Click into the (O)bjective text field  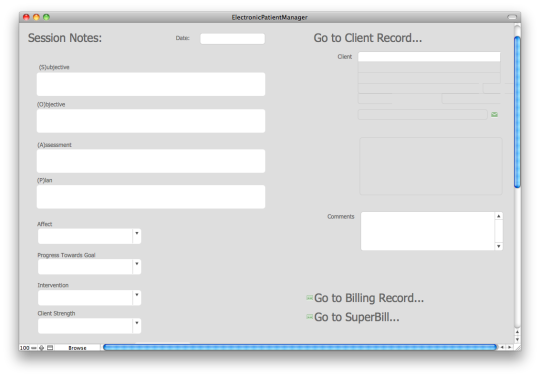pos(151,121)
